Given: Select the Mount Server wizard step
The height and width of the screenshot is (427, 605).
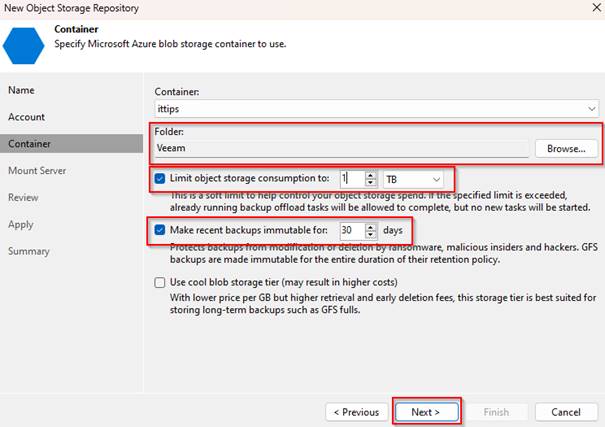Looking at the screenshot, I should click(37, 170).
